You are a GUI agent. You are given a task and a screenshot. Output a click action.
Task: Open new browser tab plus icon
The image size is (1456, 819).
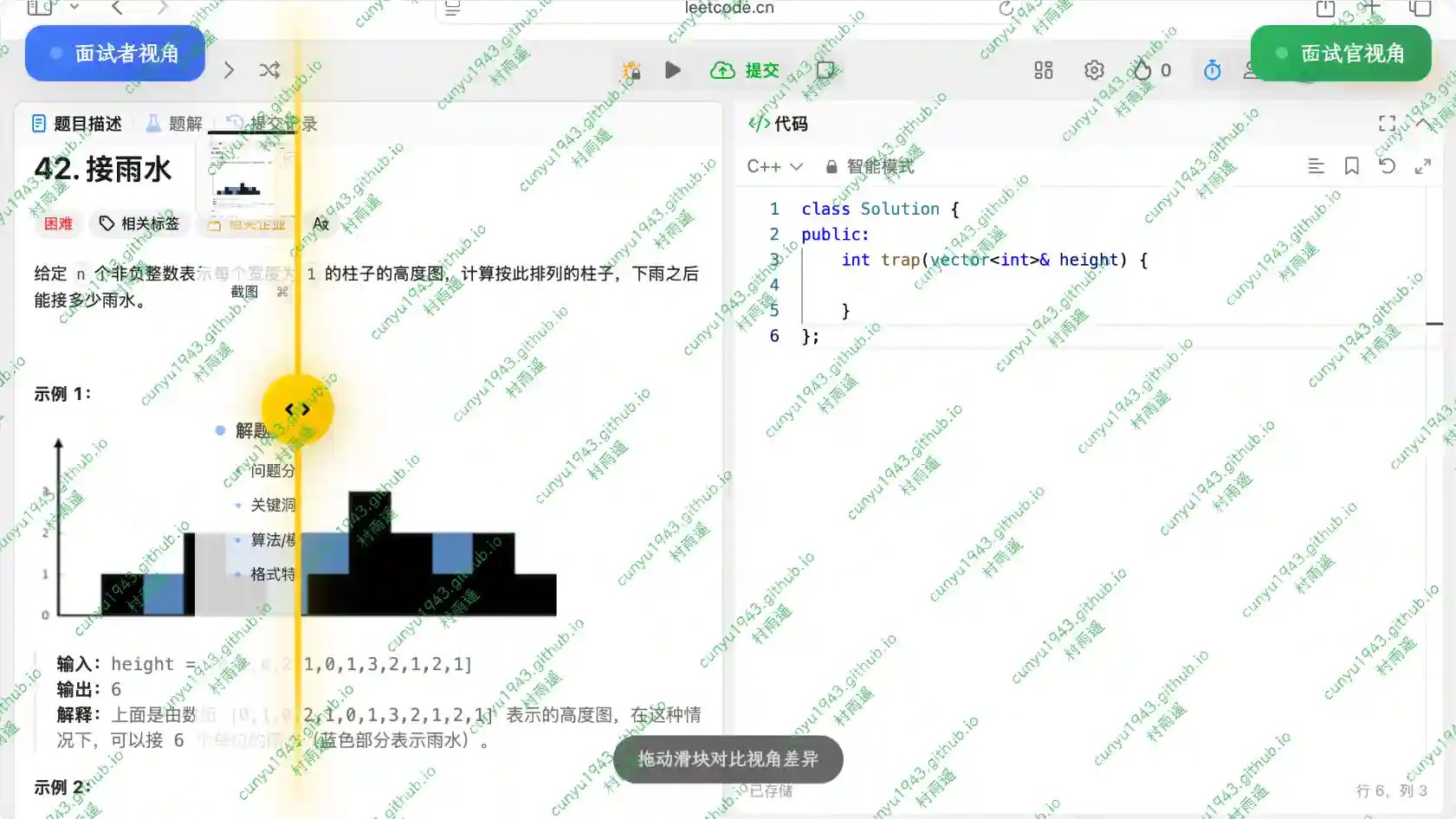(1370, 7)
